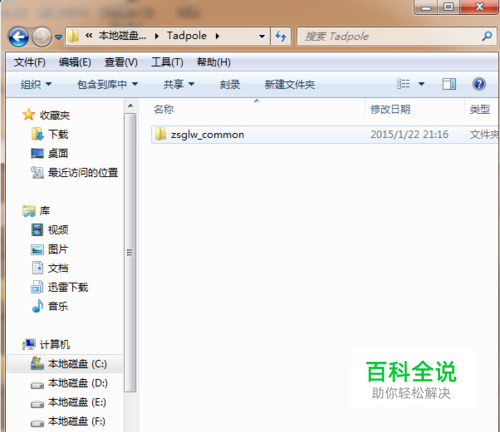Open the 图片 library
Viewport: 500px width, 432px height.
[58, 249]
